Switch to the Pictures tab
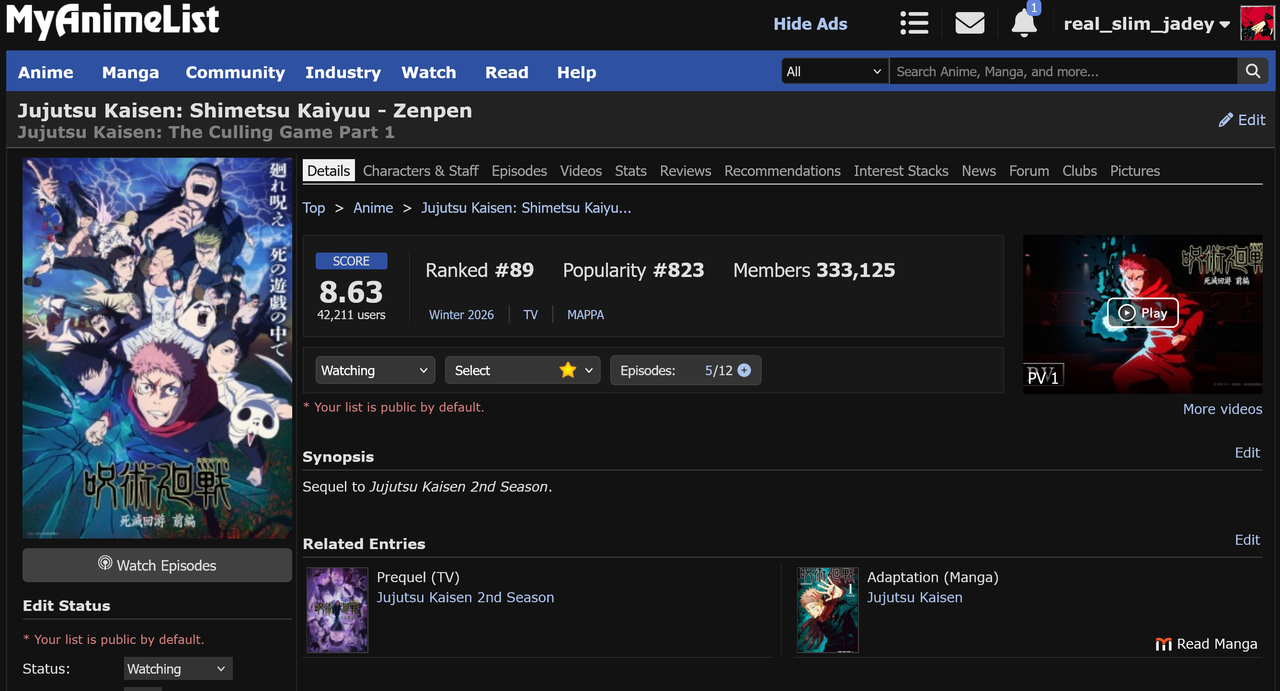 coord(1135,171)
